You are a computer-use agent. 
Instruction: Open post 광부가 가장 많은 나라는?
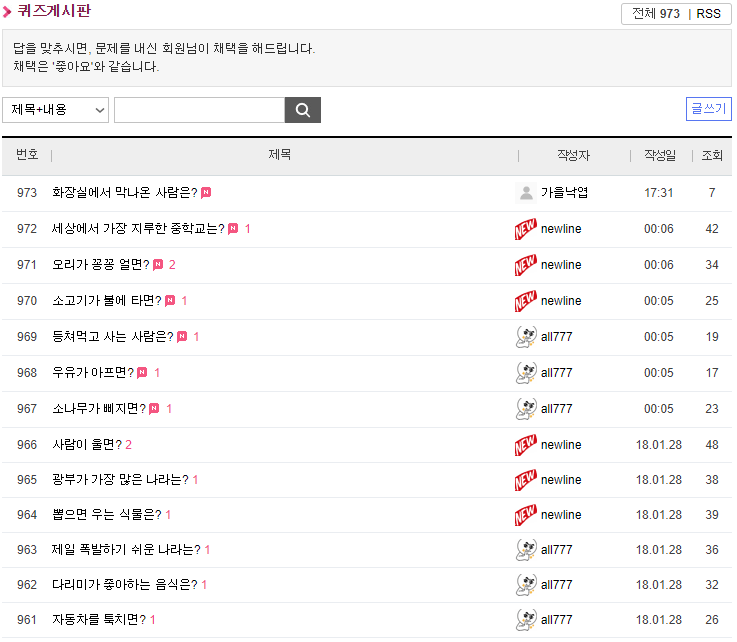[120, 480]
